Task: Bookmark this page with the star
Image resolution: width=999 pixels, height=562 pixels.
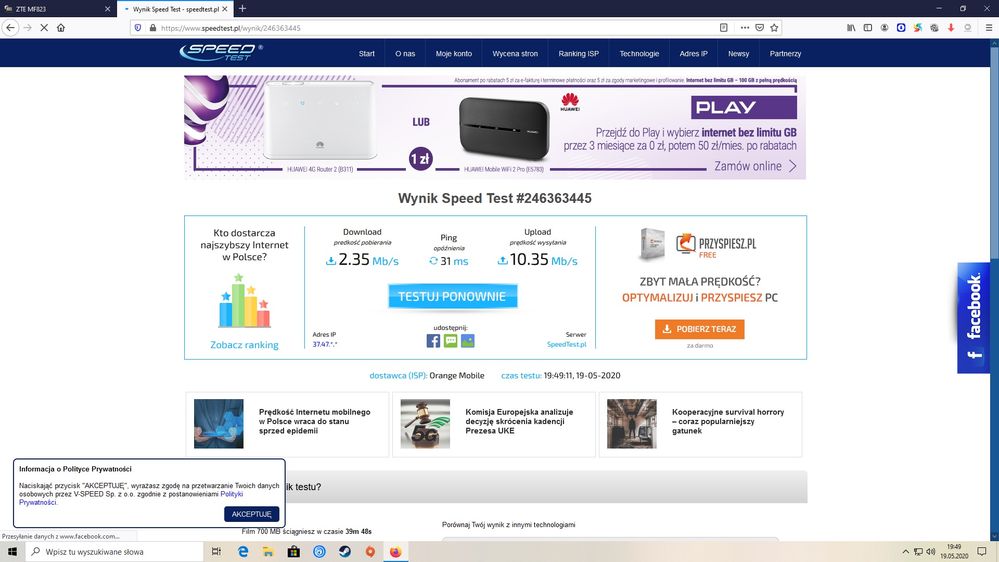Action: pyautogui.click(x=774, y=28)
